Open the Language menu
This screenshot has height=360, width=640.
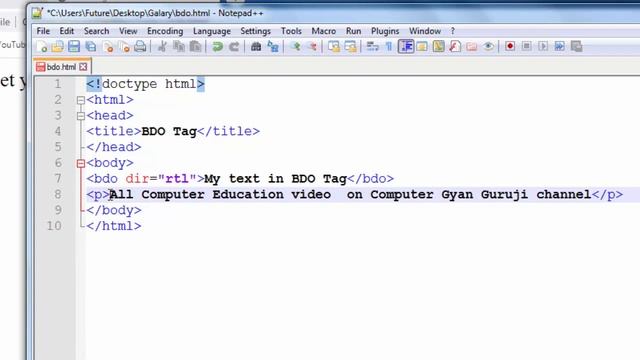(211, 31)
